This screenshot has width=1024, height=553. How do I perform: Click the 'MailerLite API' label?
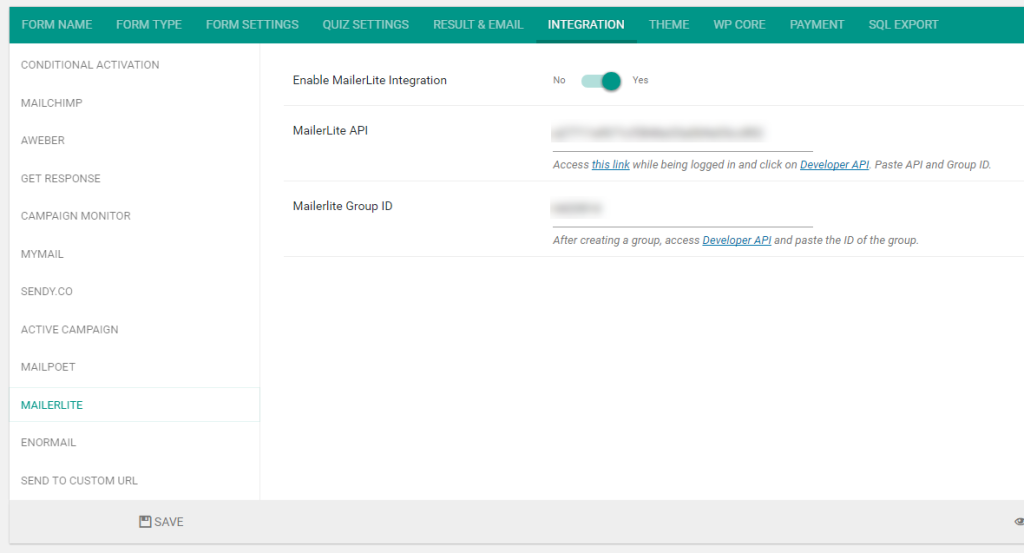[x=330, y=131]
